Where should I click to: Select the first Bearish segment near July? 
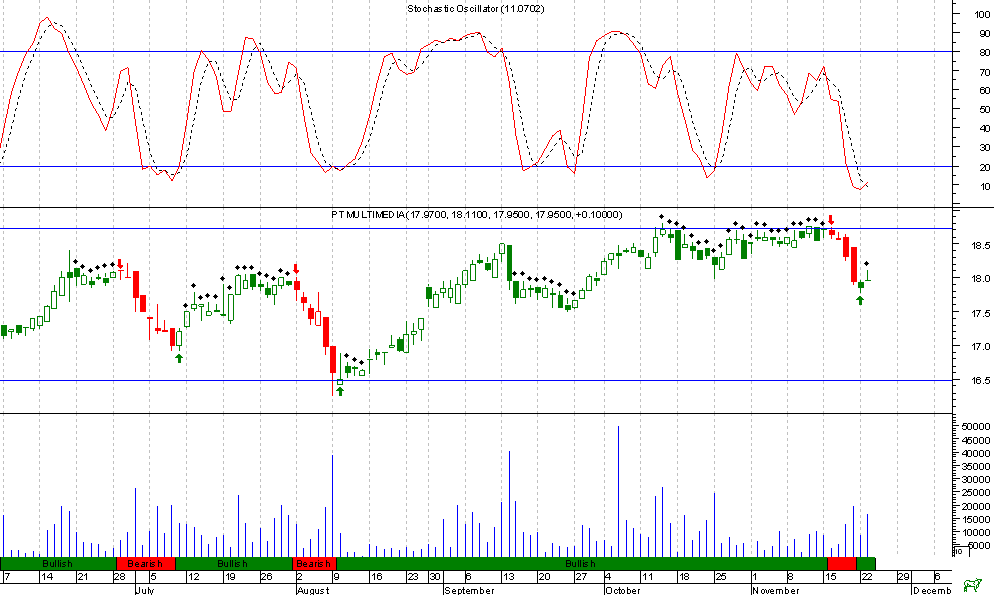[x=145, y=563]
